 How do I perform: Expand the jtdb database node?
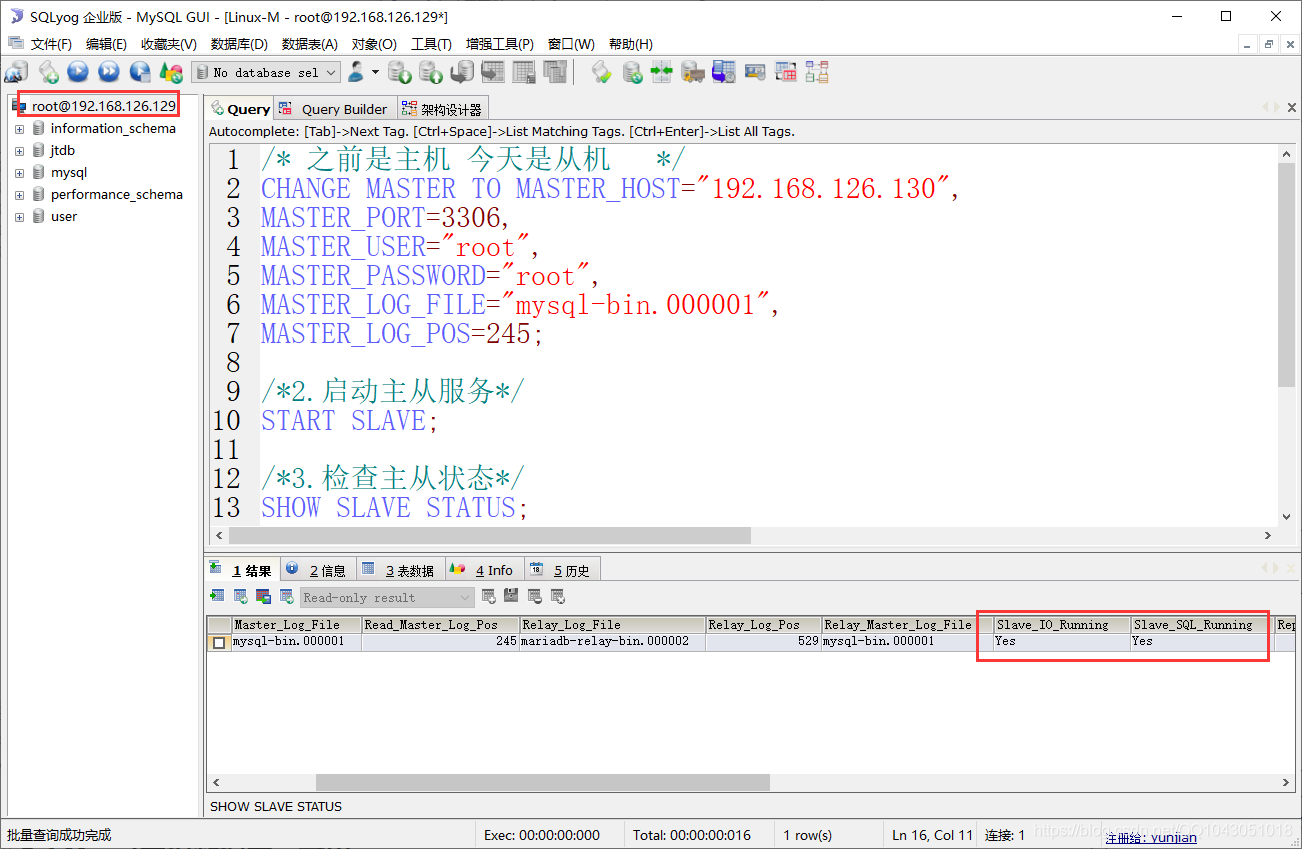(19, 151)
